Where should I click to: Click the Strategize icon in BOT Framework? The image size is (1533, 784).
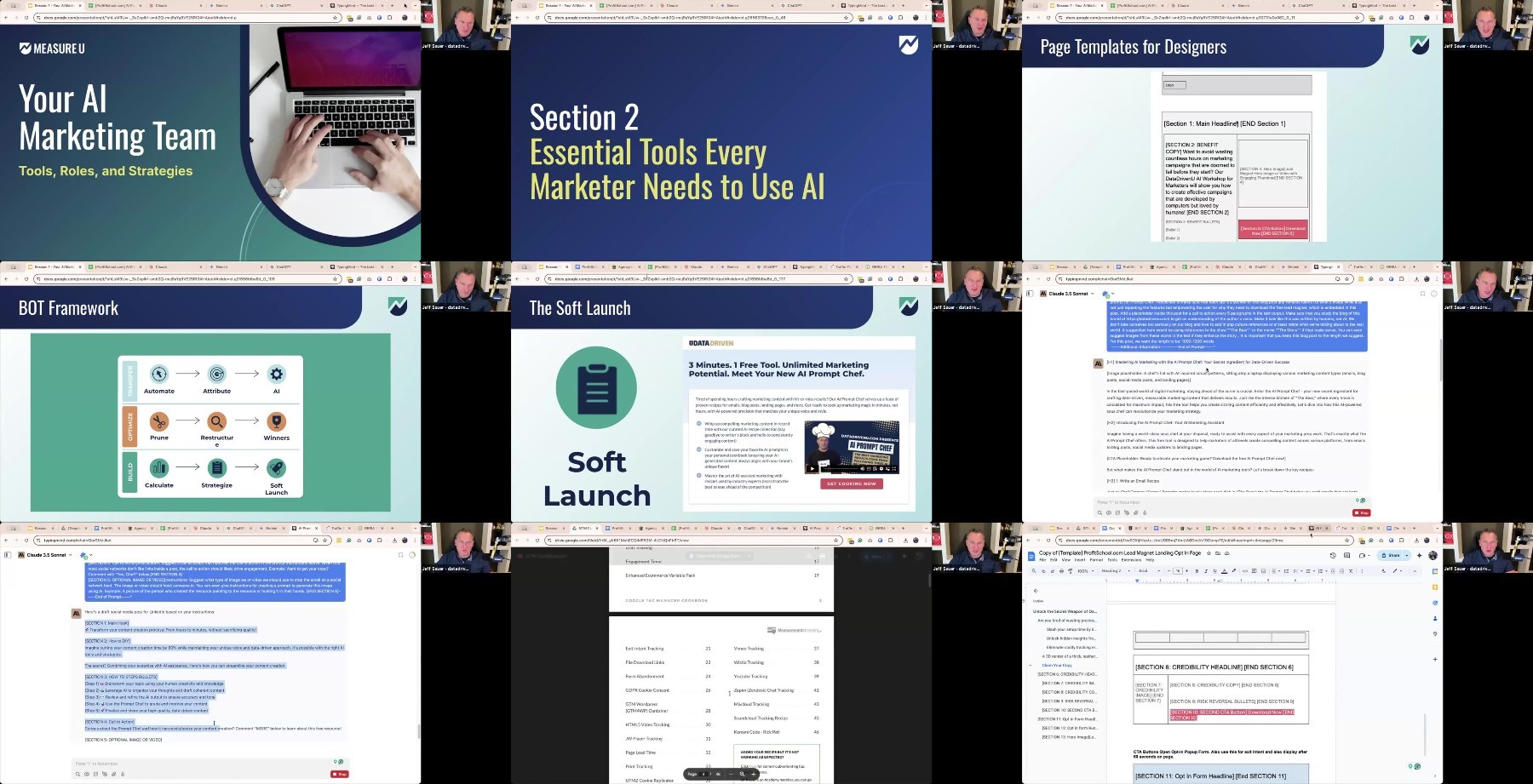(x=217, y=467)
